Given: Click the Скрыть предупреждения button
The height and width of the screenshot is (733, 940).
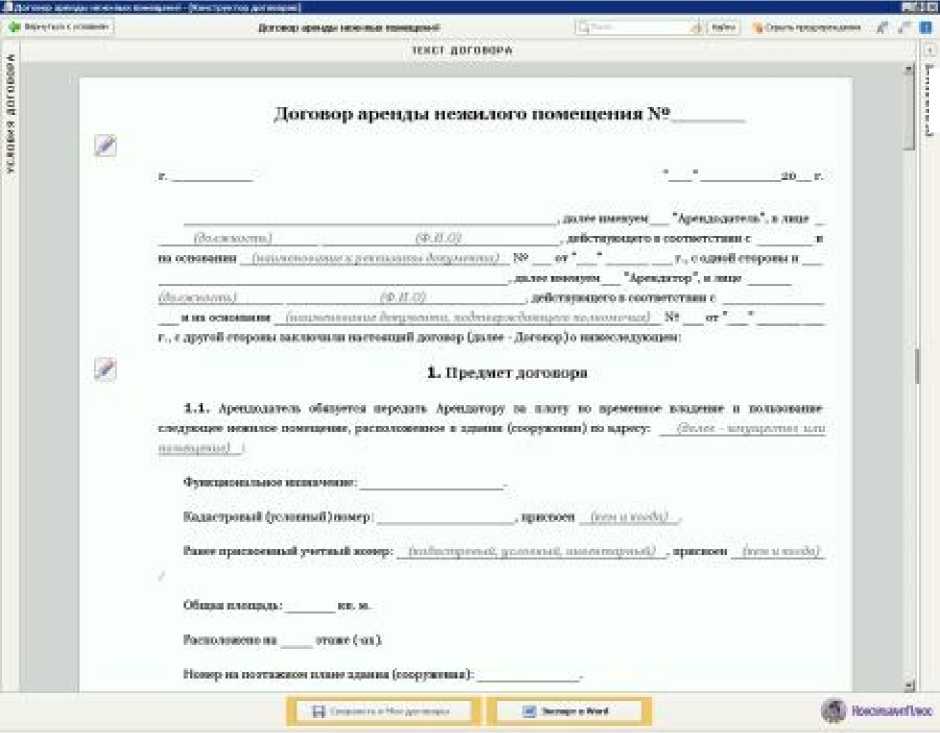Looking at the screenshot, I should coord(806,28).
